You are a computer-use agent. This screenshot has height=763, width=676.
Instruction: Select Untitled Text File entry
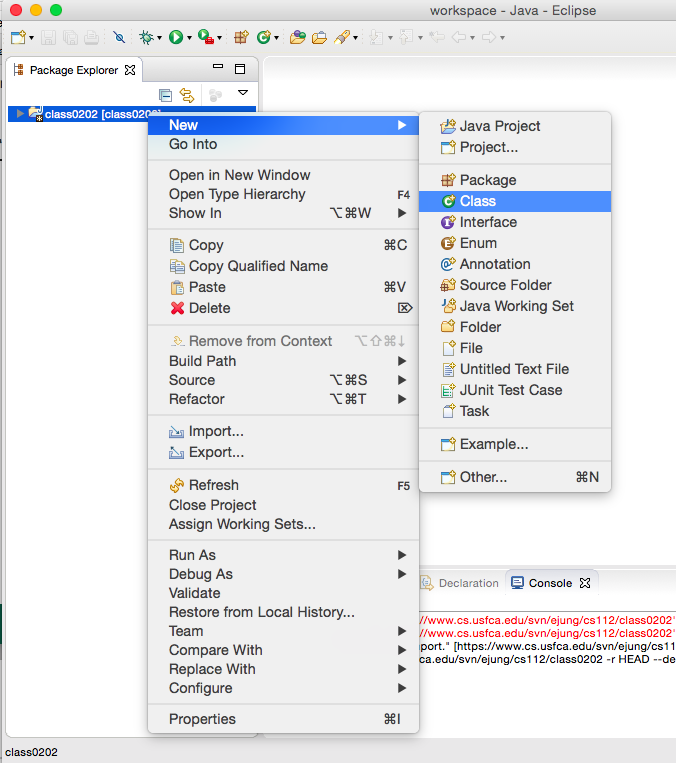(x=515, y=369)
